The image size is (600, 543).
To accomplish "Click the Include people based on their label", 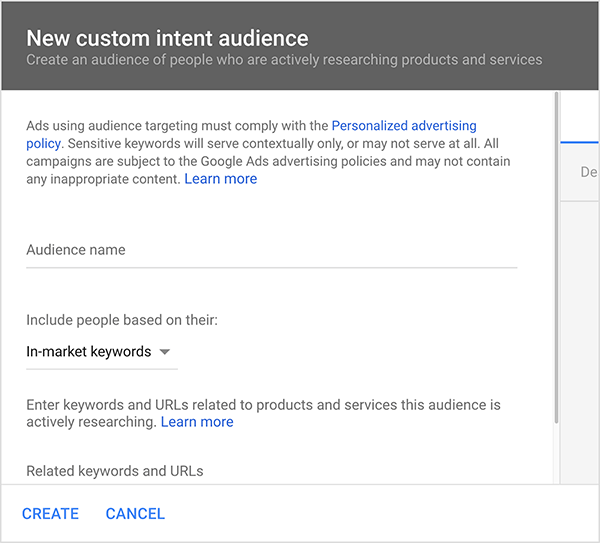I will [x=122, y=320].
